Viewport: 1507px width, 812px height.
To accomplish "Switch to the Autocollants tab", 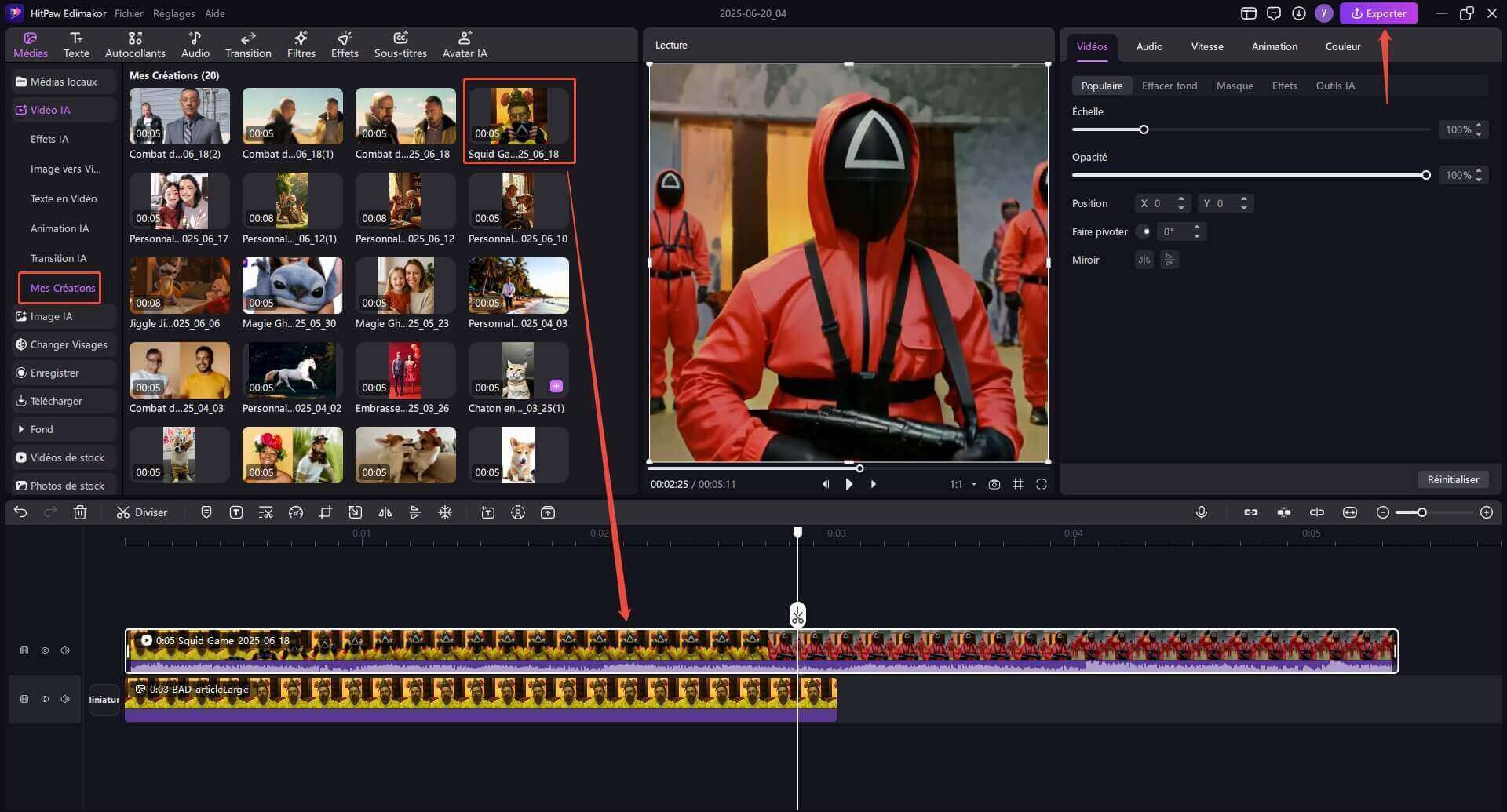I will [x=135, y=46].
